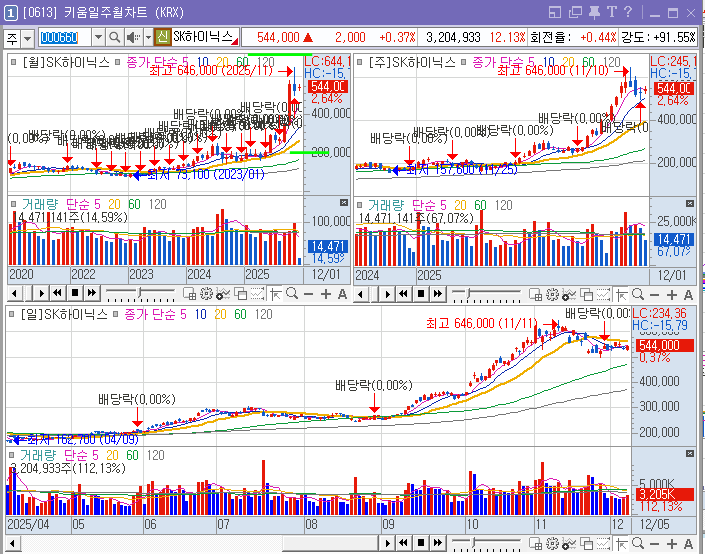Expand the stock code history dropdown

point(98,37)
